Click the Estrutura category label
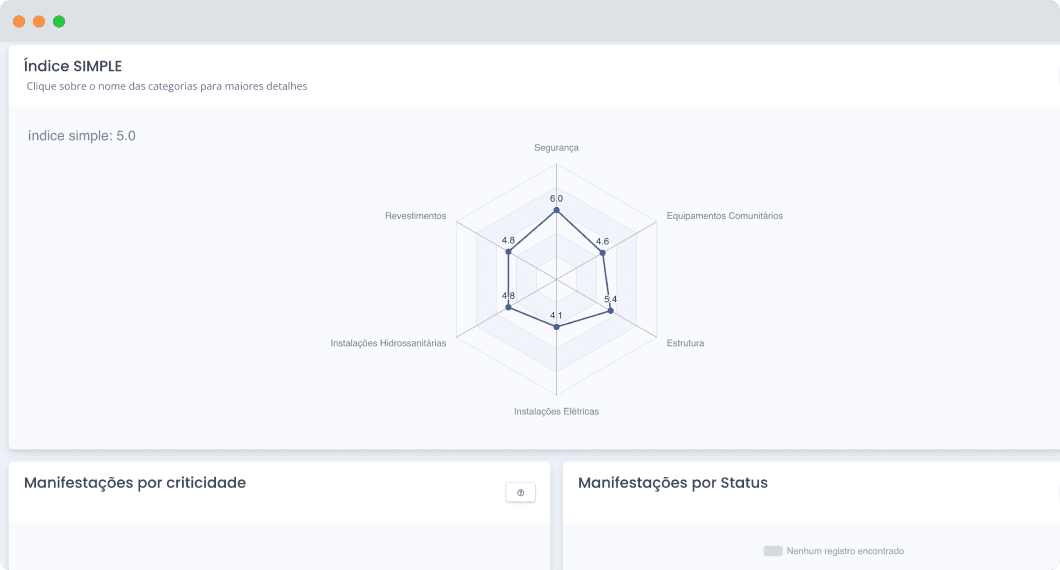1060x570 pixels. point(685,343)
